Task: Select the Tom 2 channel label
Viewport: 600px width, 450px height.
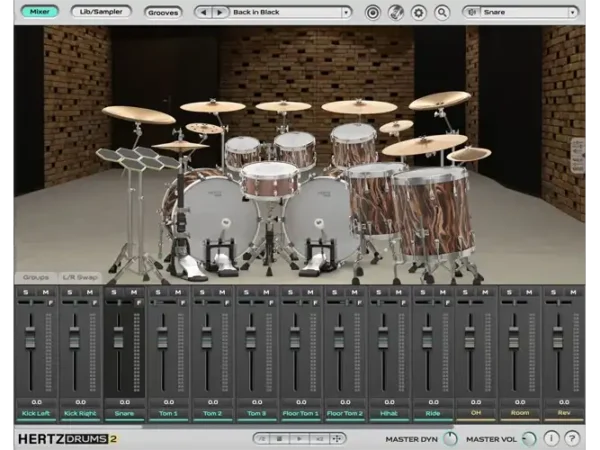Action: tap(213, 413)
